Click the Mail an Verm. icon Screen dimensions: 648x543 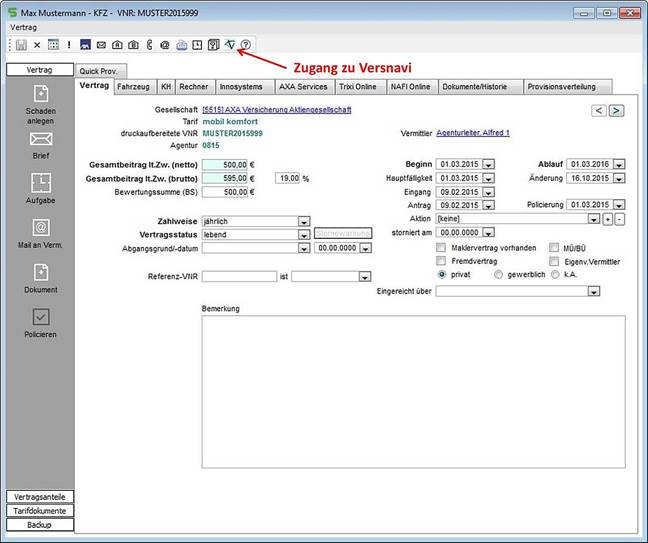(x=41, y=227)
